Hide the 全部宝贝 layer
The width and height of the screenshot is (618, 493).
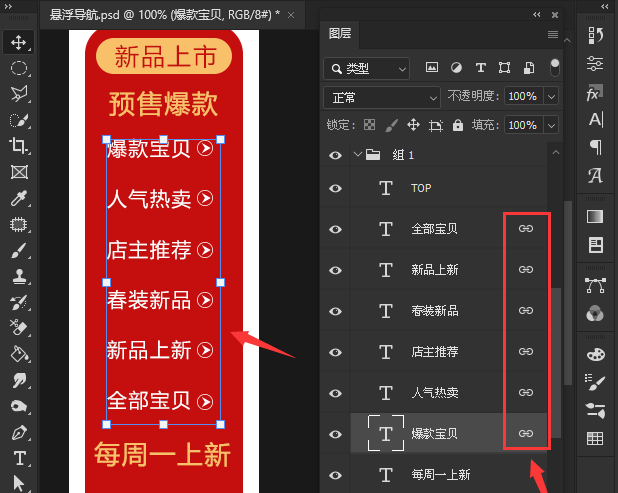[335, 229]
